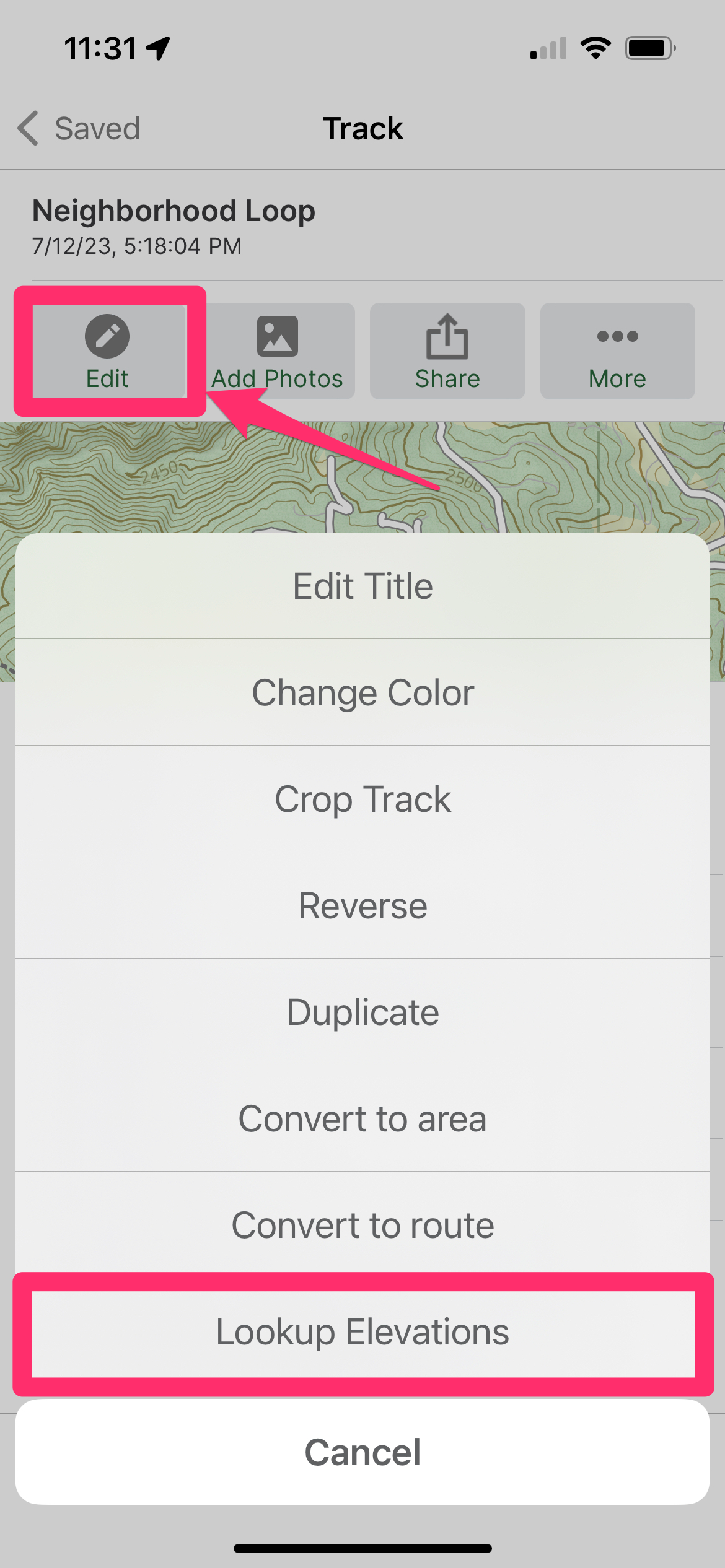Image resolution: width=725 pixels, height=1568 pixels.
Task: Open the More options ellipsis icon
Action: coord(617,336)
